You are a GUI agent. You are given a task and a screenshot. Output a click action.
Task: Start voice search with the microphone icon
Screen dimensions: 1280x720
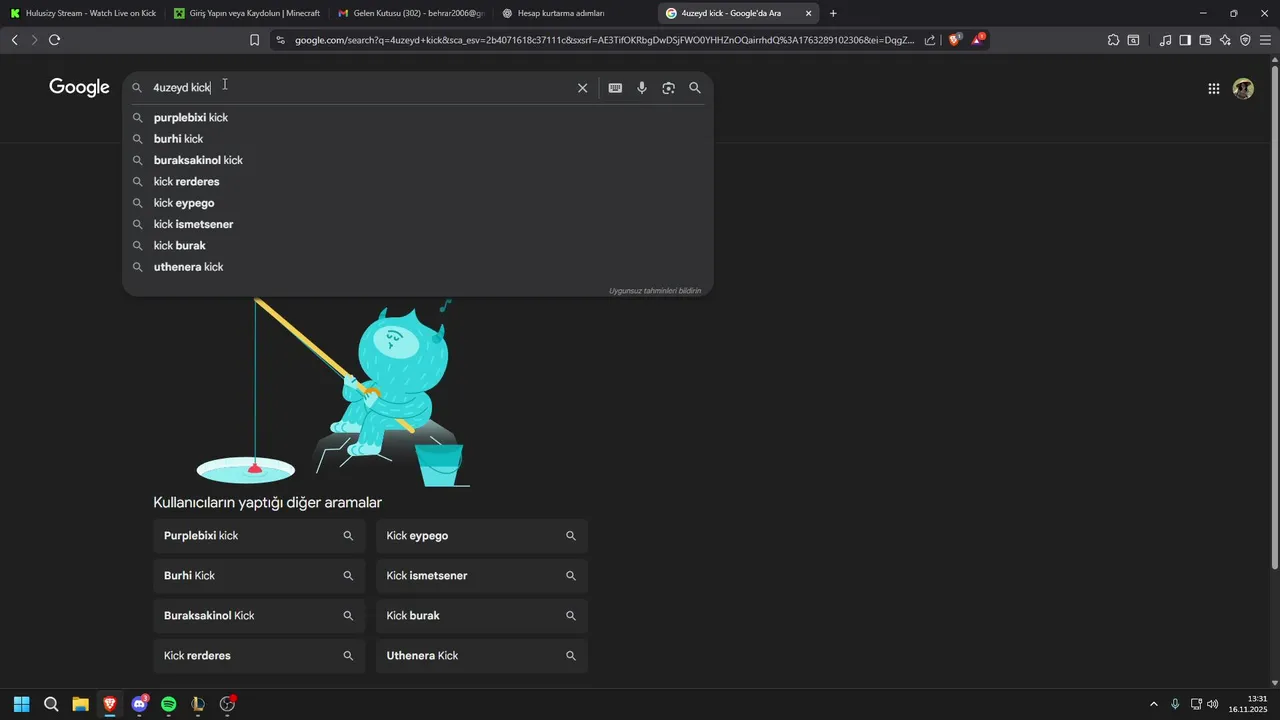642,88
